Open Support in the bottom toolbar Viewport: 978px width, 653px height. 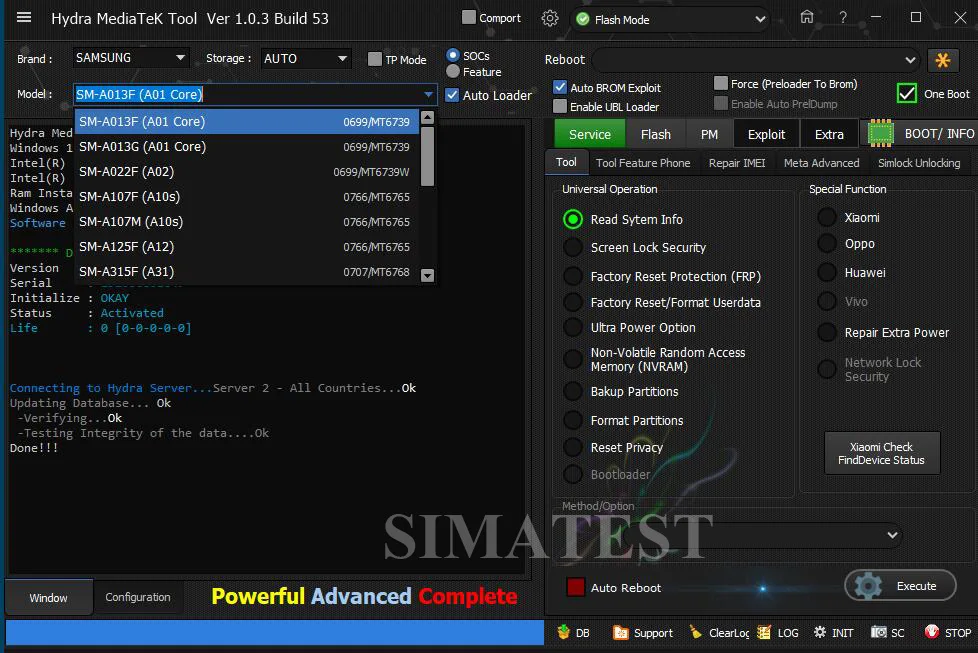[642, 632]
